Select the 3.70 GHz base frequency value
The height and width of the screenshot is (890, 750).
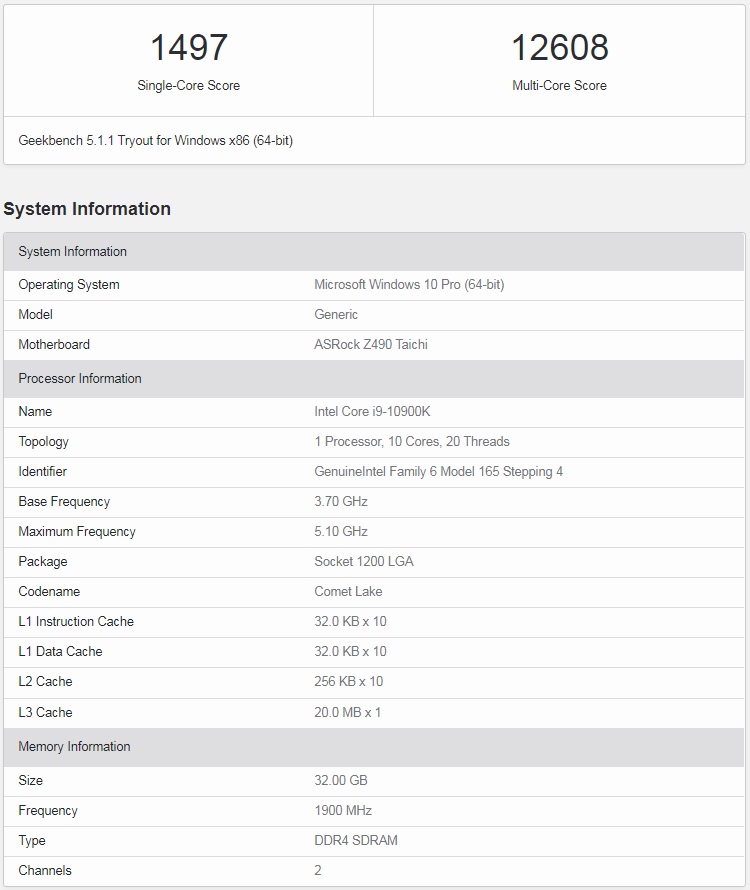[341, 502]
